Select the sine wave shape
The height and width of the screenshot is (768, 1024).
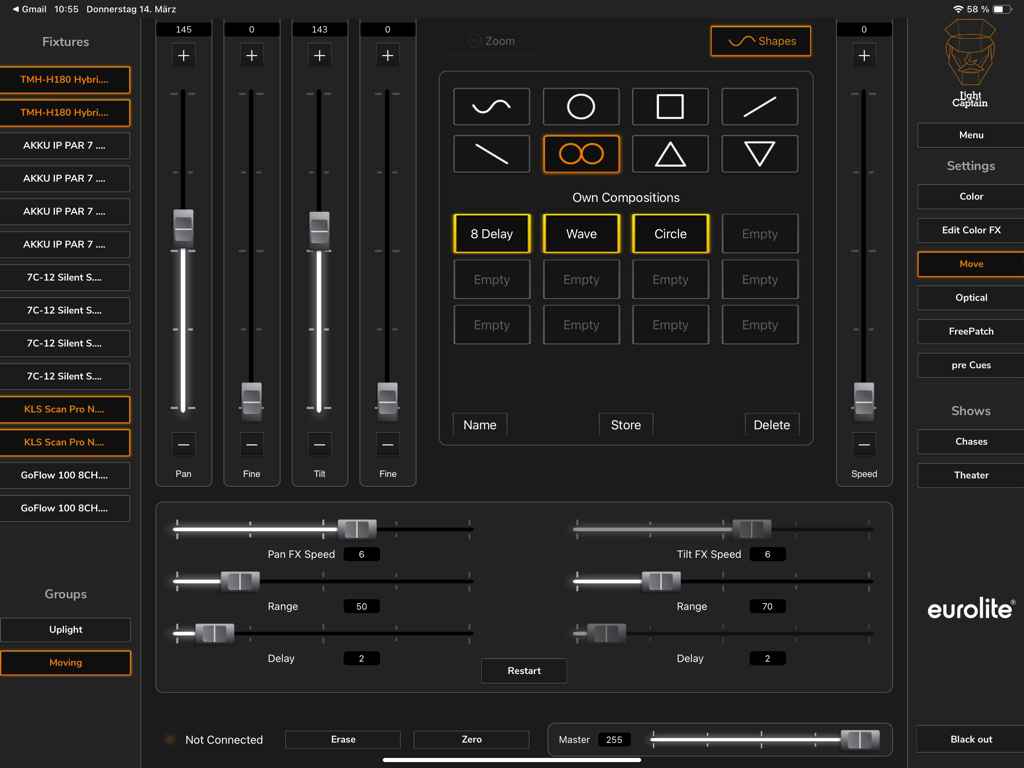pyautogui.click(x=491, y=106)
